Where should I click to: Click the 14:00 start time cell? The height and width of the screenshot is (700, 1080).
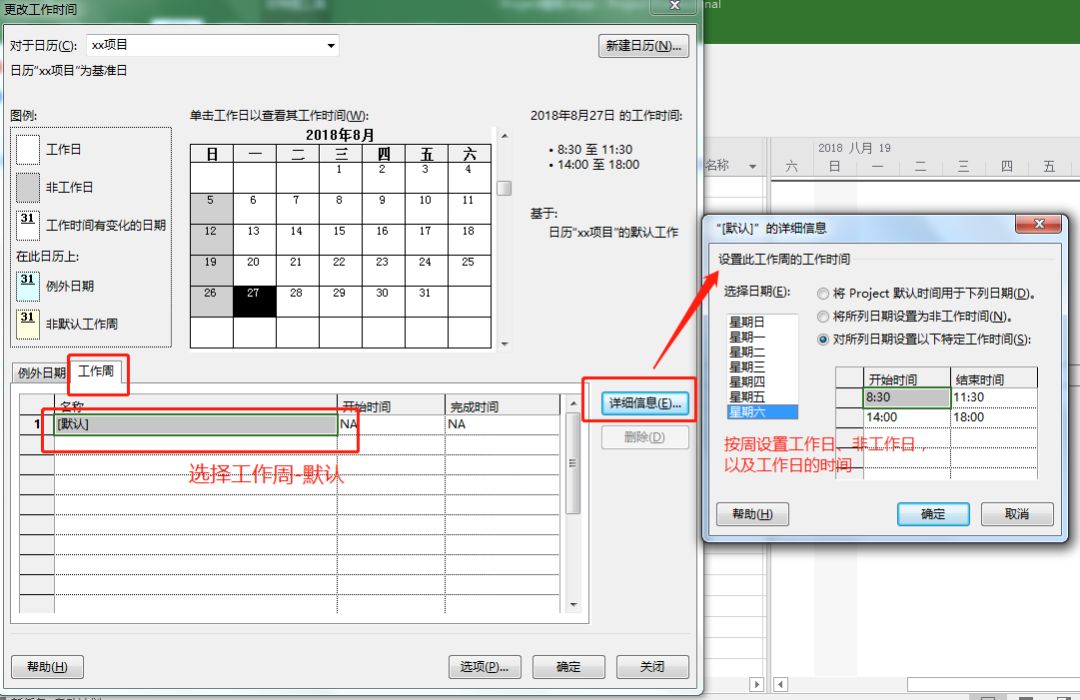coord(906,418)
